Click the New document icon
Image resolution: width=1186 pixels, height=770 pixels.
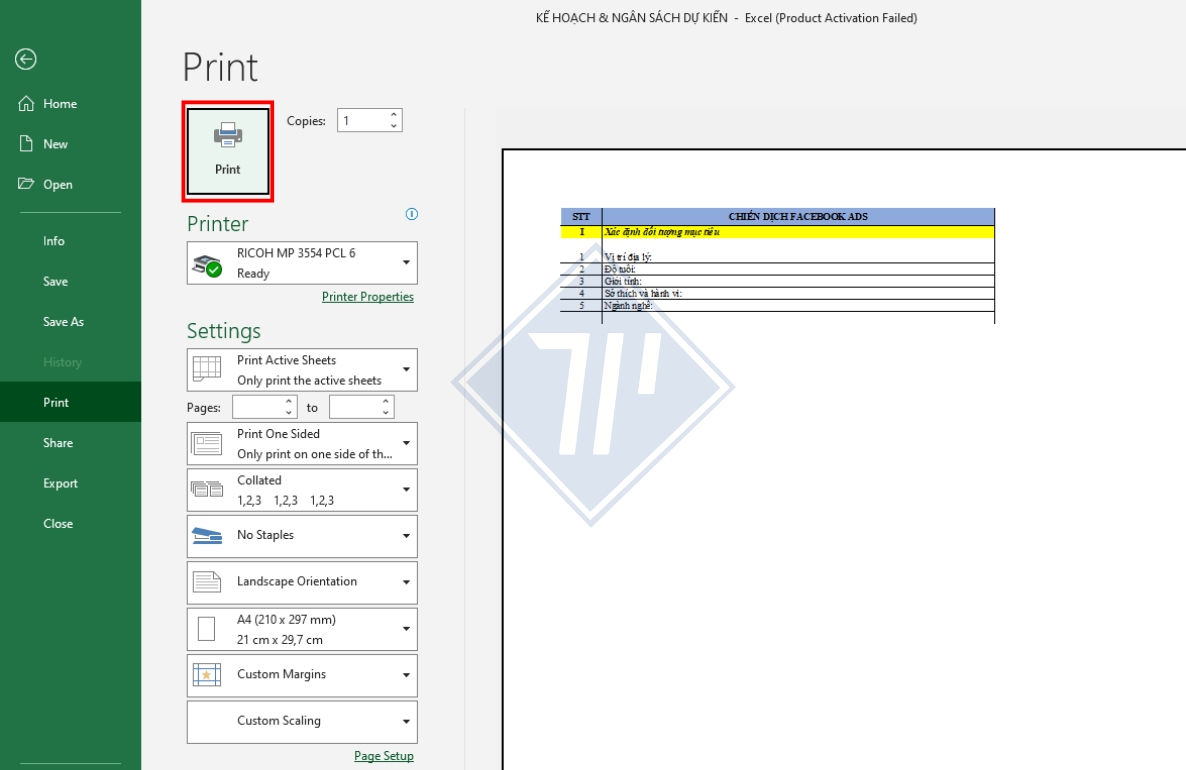point(27,144)
